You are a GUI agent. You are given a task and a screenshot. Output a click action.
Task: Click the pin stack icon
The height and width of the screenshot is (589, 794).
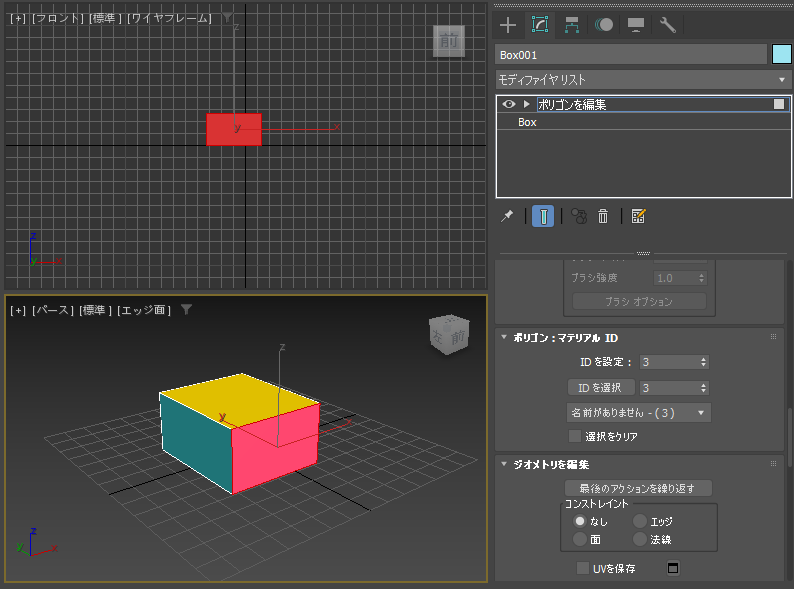[507, 216]
